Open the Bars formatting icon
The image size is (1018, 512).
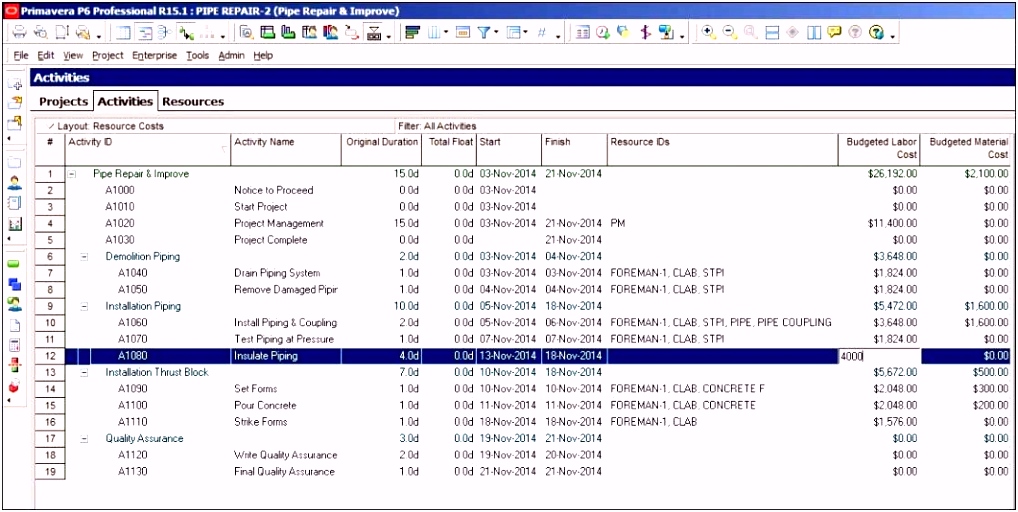[412, 32]
